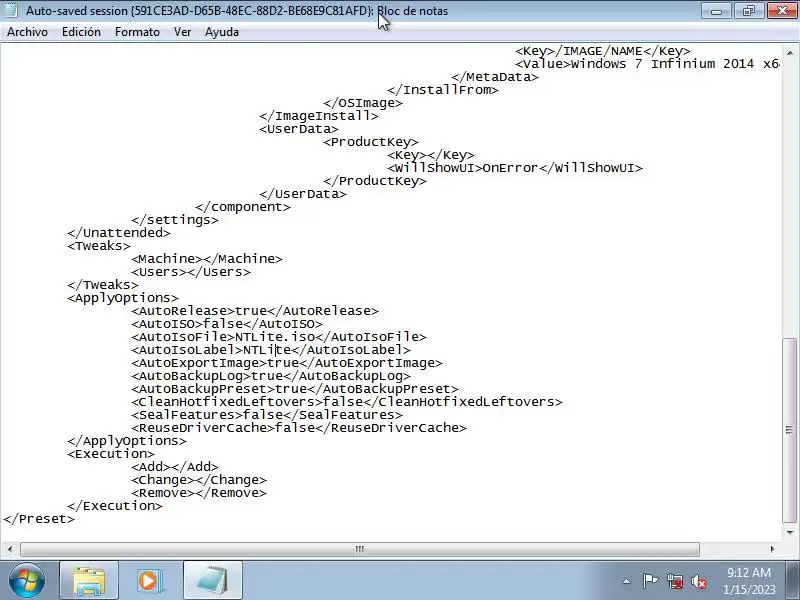Click the closing </component> tag
Screen dimensions: 800x600
click(x=242, y=207)
